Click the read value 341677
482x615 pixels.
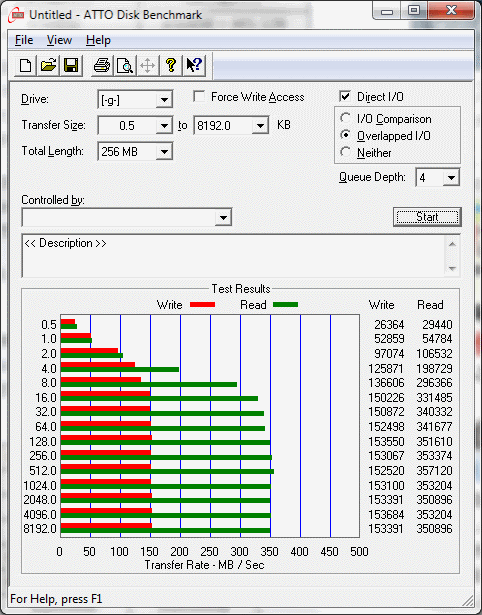pos(434,426)
